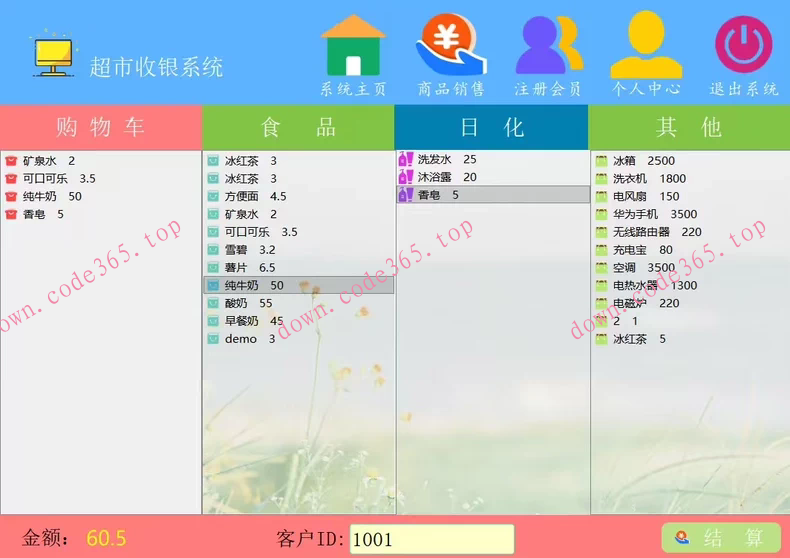The height and width of the screenshot is (558, 790).
Task: Select the item 2 1 in 其他 list
Action: pos(690,321)
